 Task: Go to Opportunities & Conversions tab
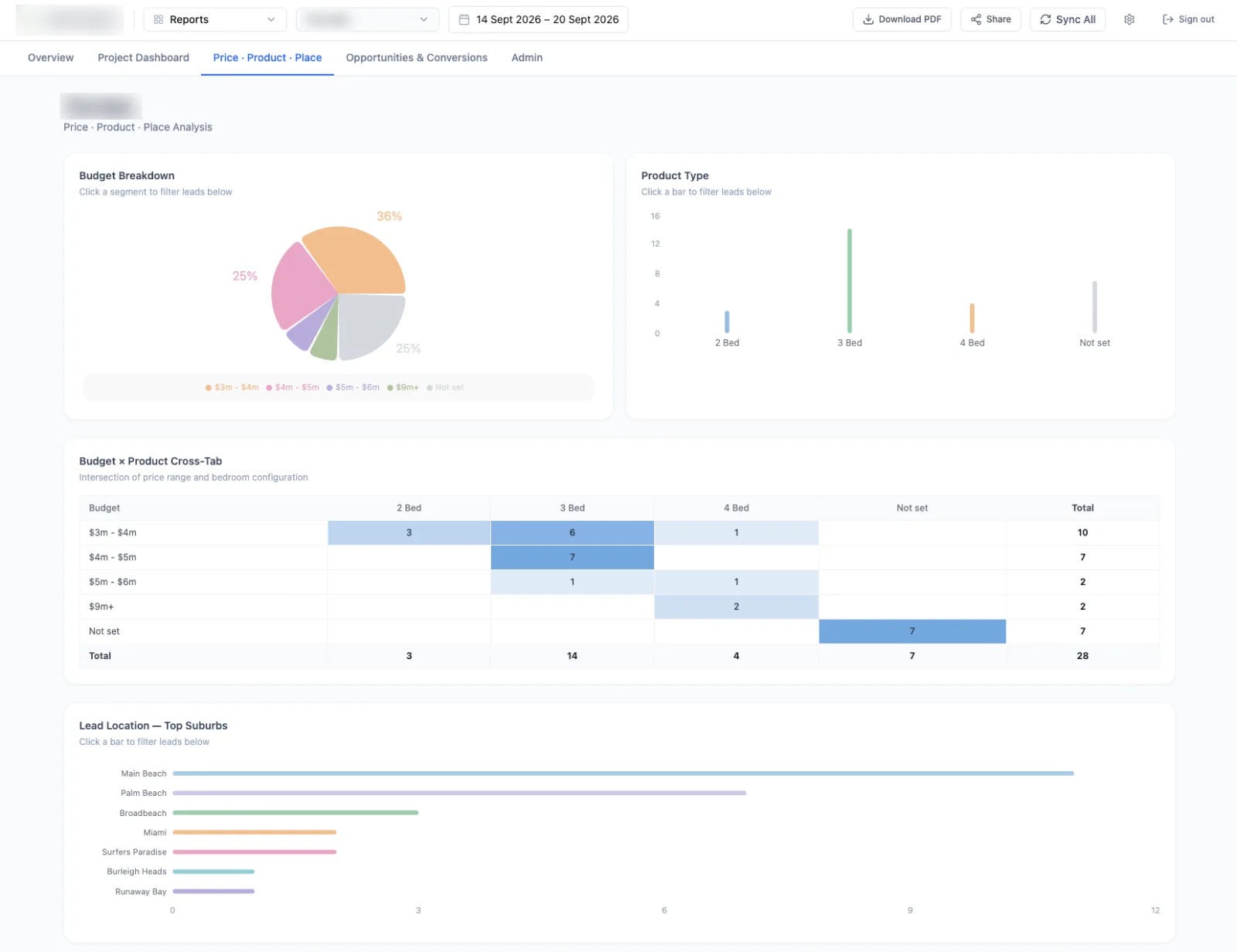coord(417,58)
